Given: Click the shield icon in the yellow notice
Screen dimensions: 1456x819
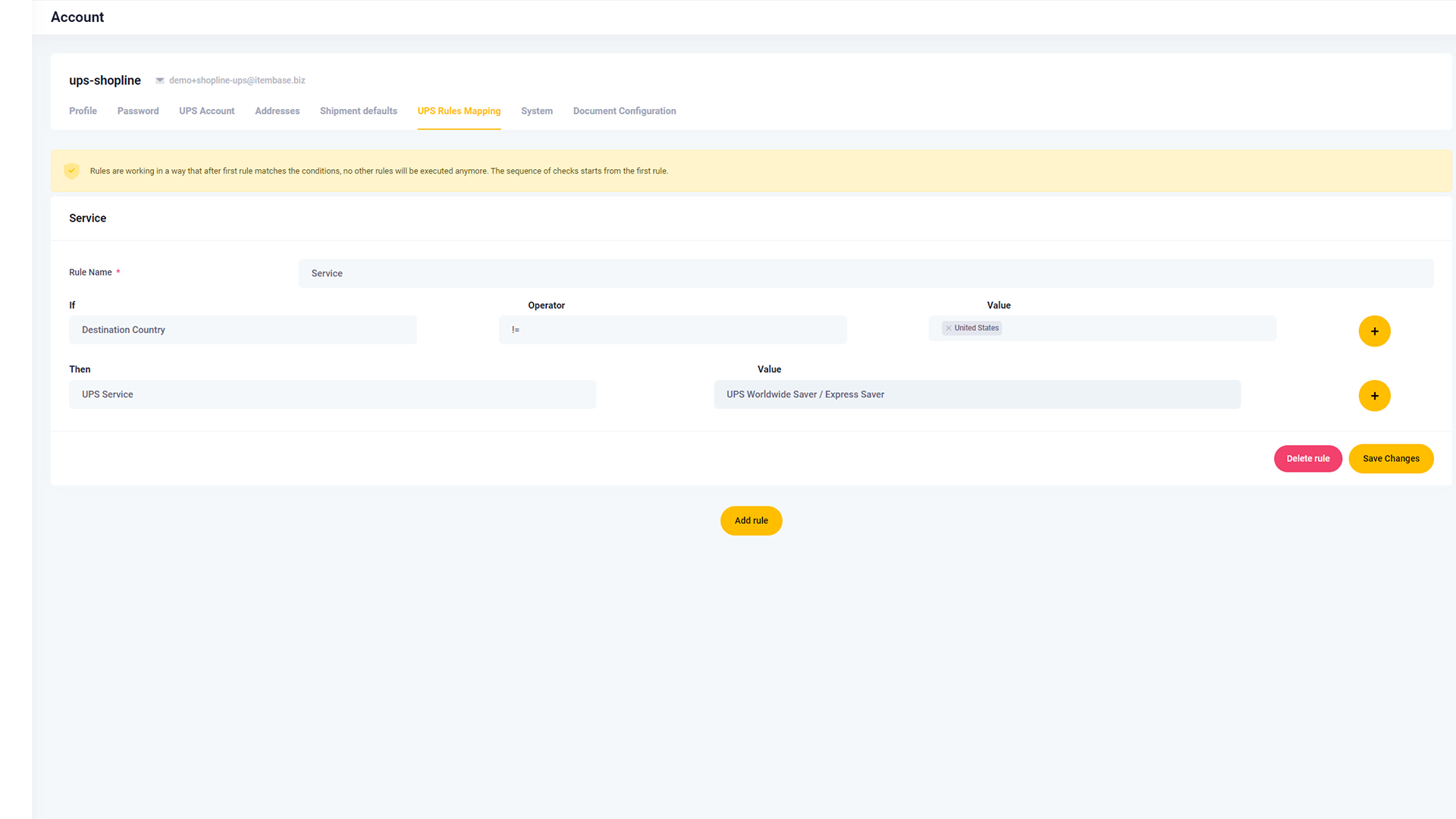Looking at the screenshot, I should tap(71, 171).
